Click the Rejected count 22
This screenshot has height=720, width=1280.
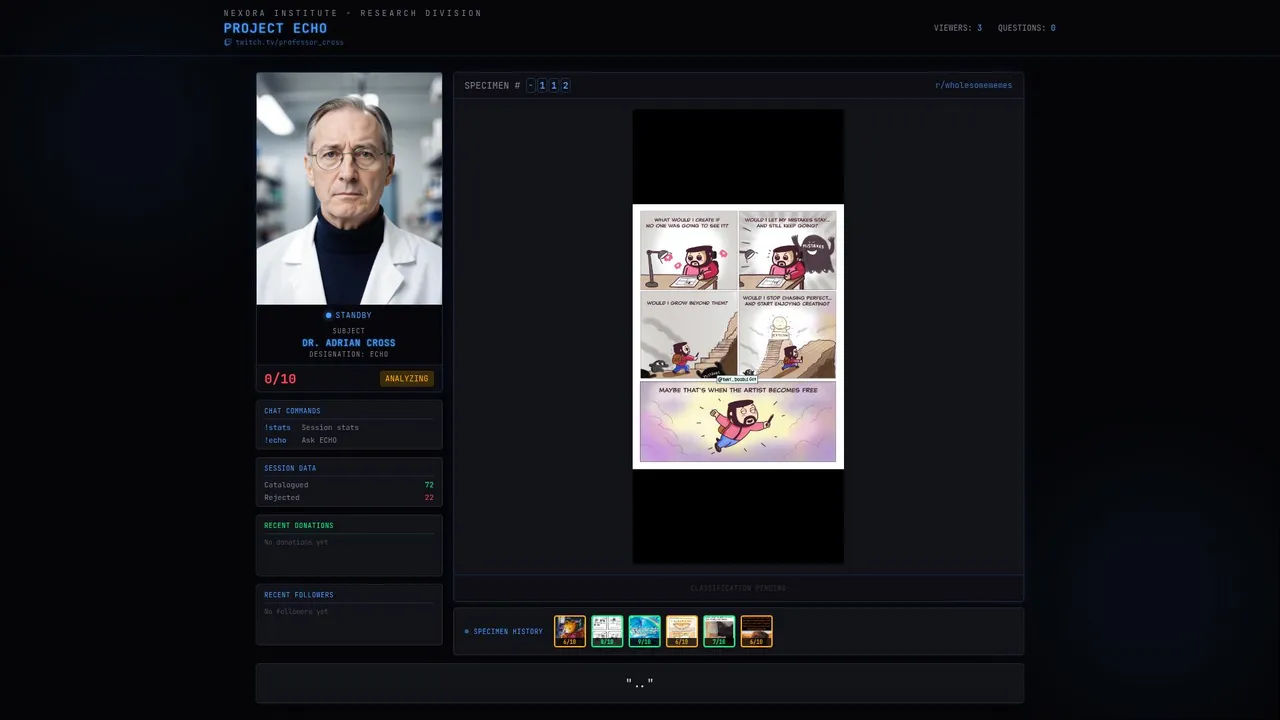pyautogui.click(x=429, y=497)
